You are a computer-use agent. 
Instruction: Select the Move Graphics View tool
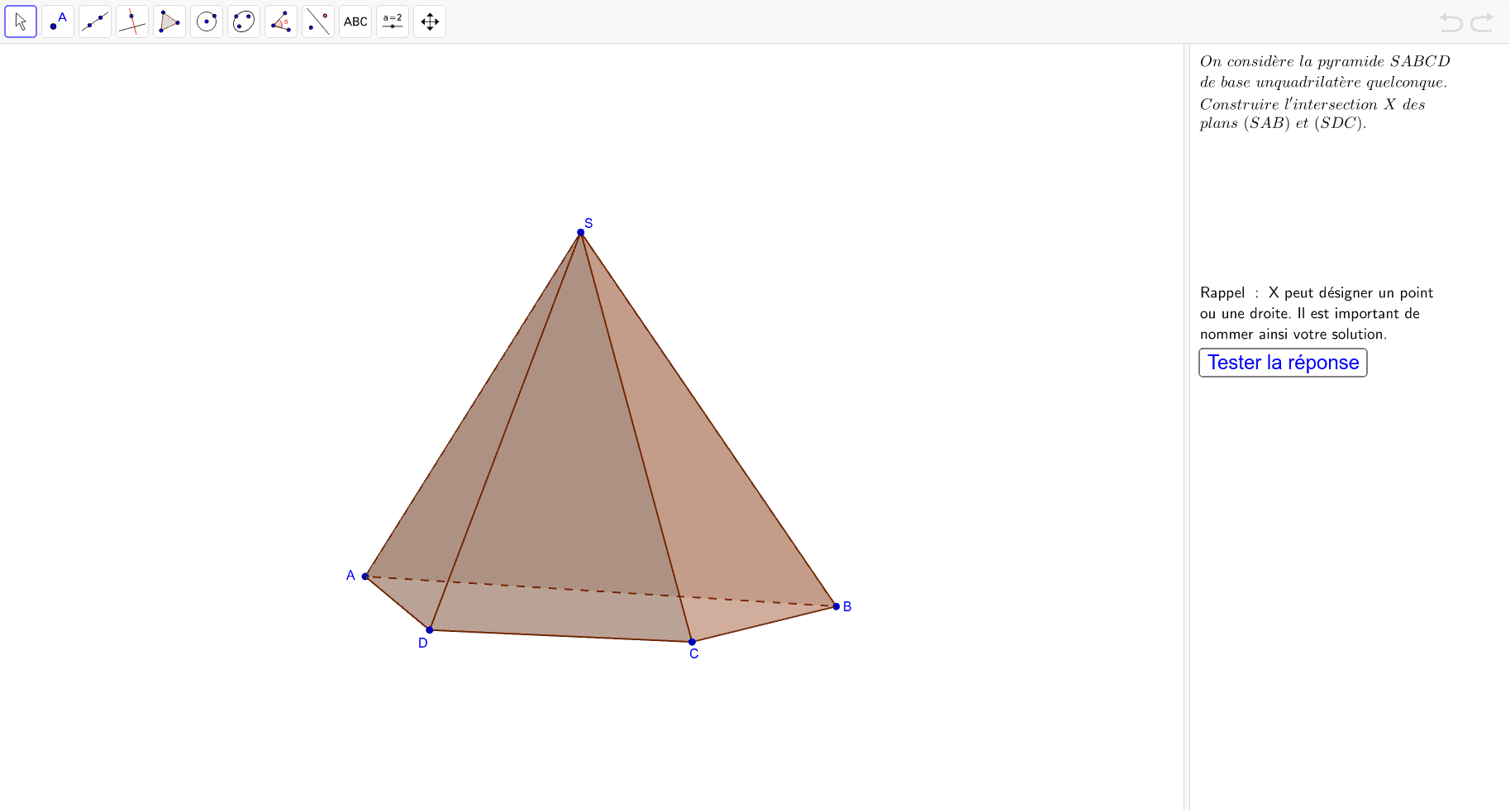(x=430, y=21)
